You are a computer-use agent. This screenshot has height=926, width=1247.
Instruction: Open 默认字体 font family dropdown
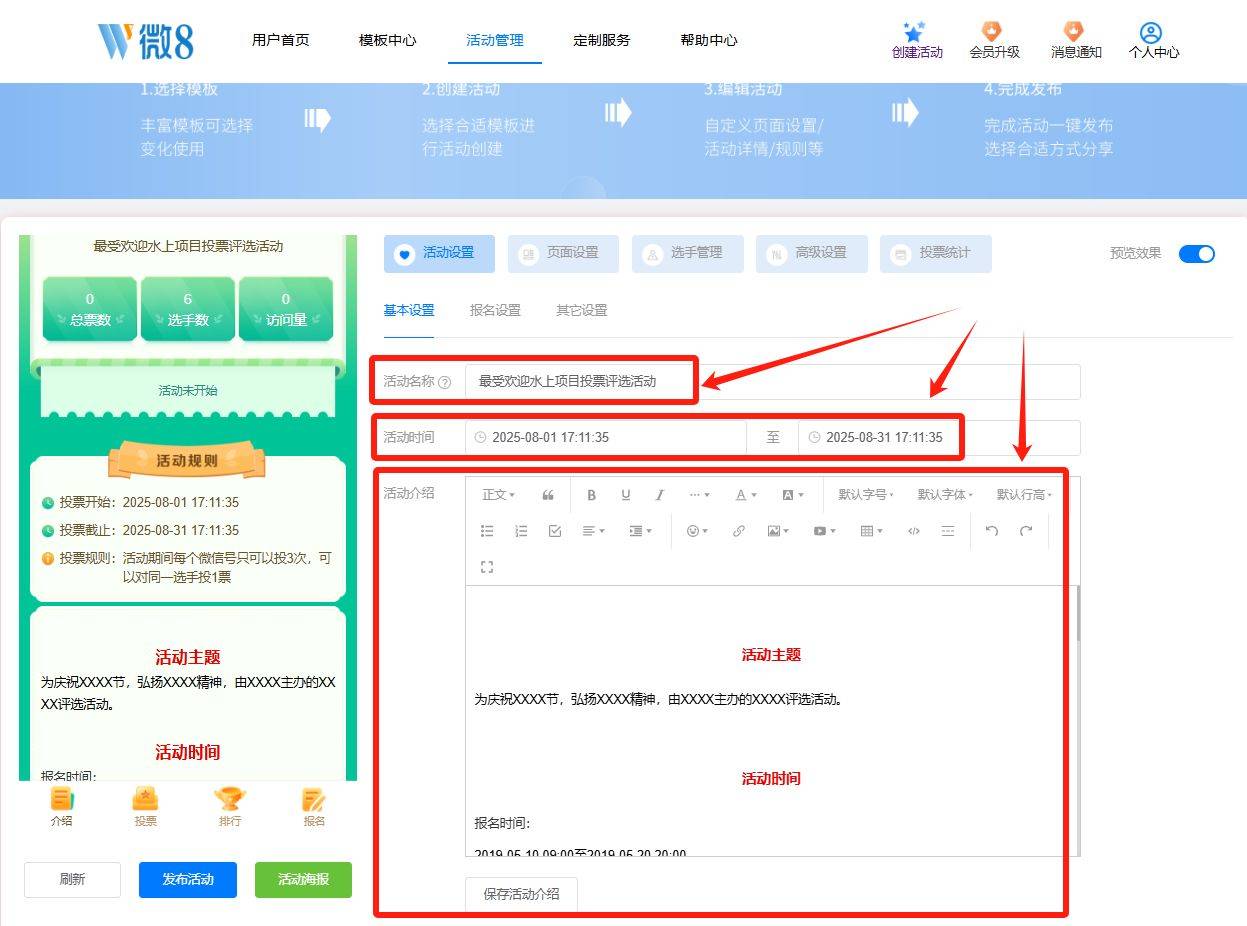tap(944, 494)
